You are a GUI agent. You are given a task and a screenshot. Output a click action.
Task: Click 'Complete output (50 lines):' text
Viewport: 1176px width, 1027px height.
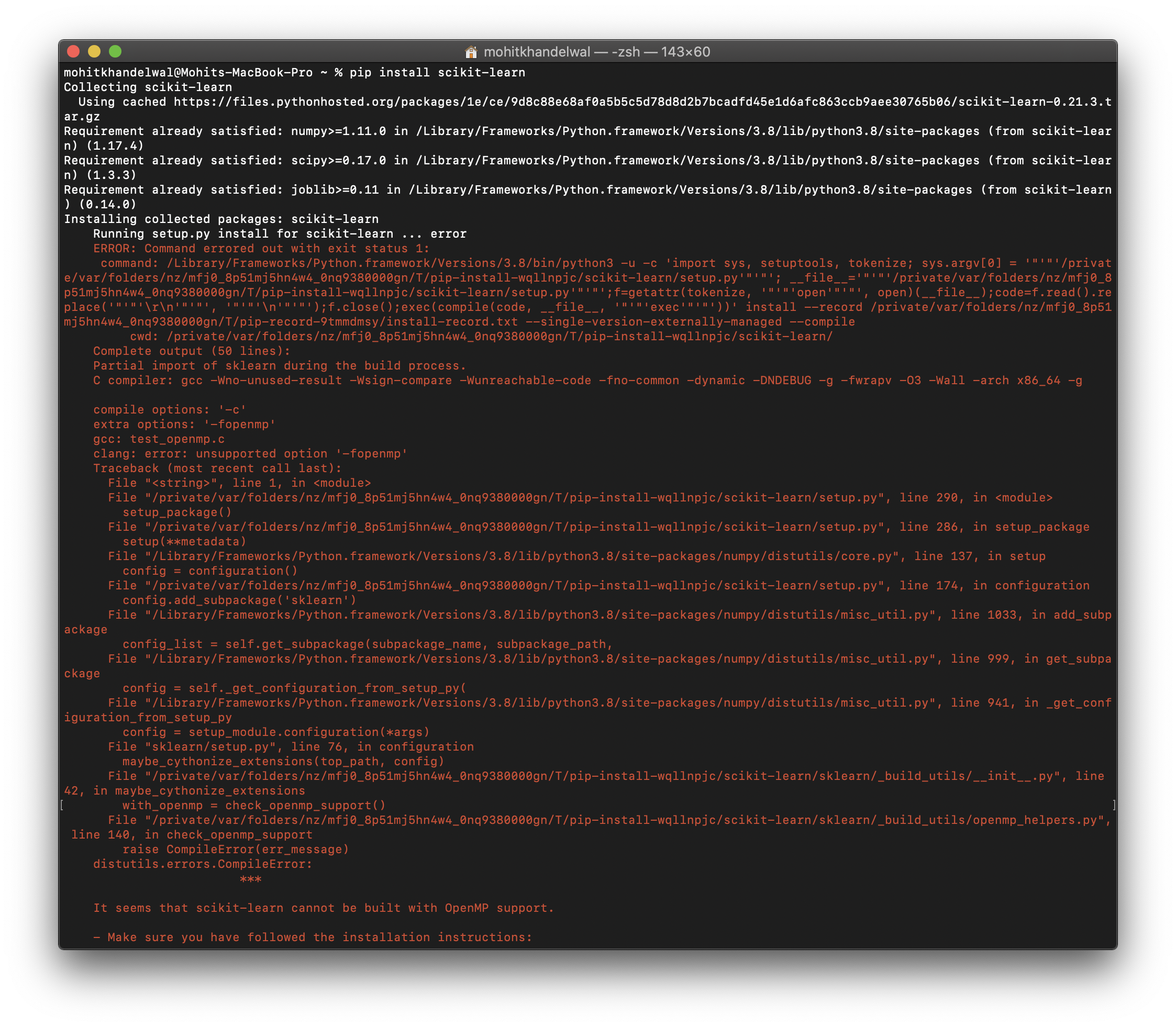click(192, 351)
